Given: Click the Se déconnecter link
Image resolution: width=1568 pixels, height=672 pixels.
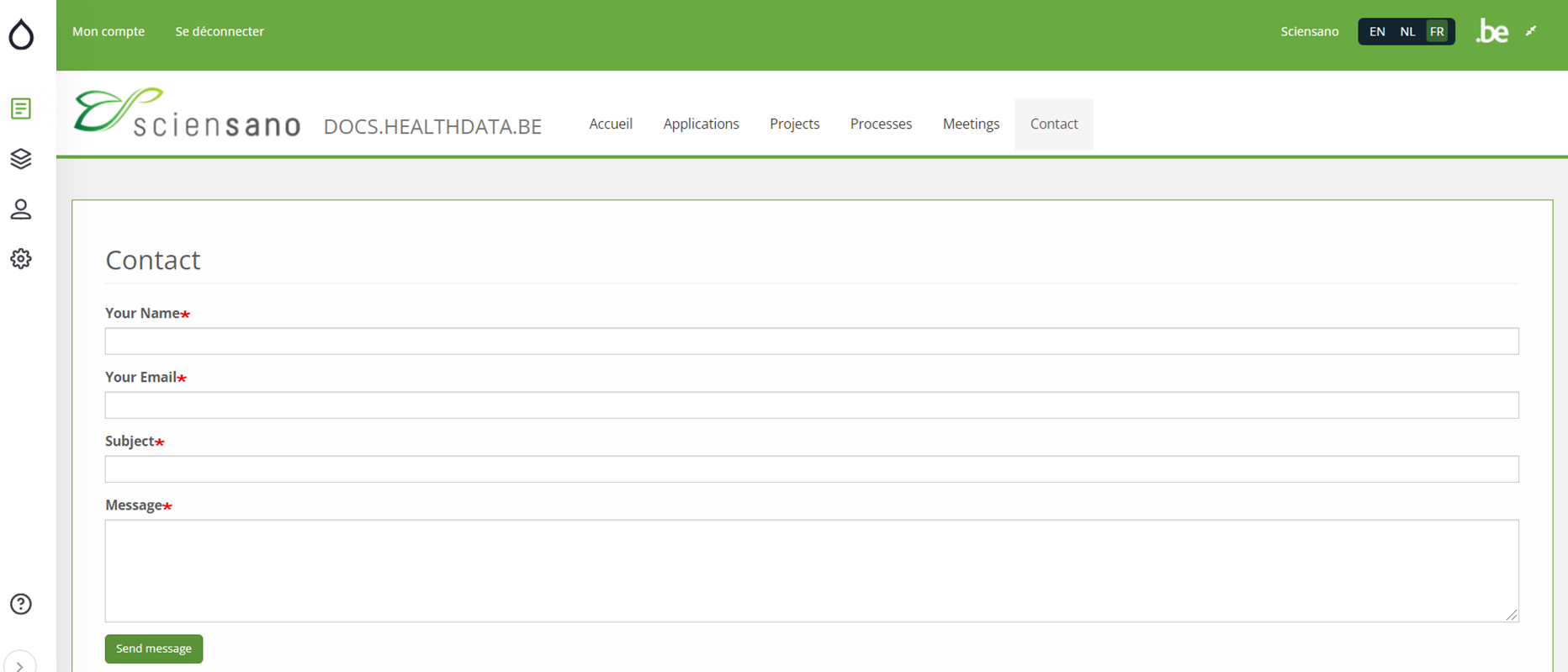Looking at the screenshot, I should coord(220,31).
